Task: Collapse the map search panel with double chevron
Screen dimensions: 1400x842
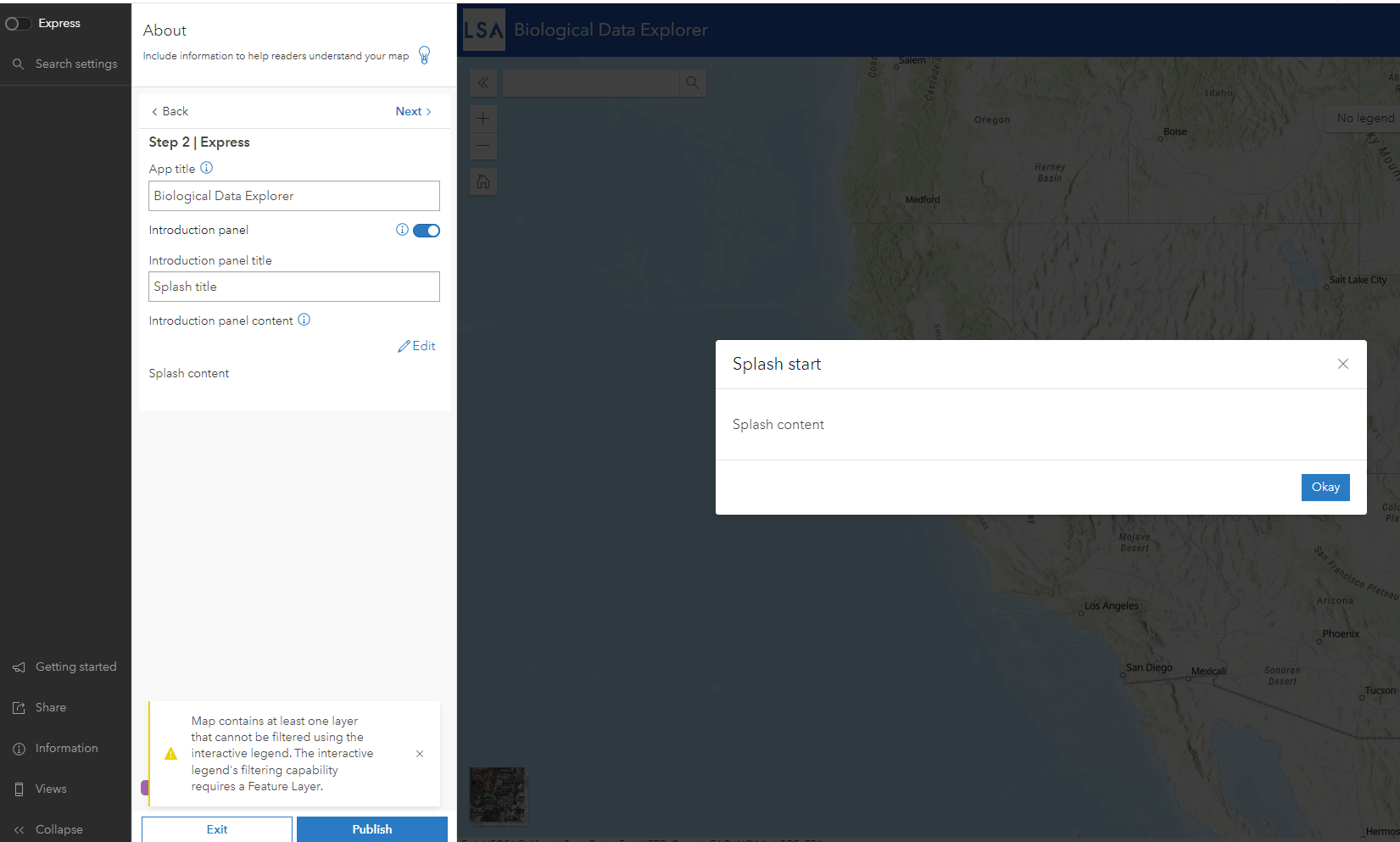Action: pyautogui.click(x=482, y=82)
